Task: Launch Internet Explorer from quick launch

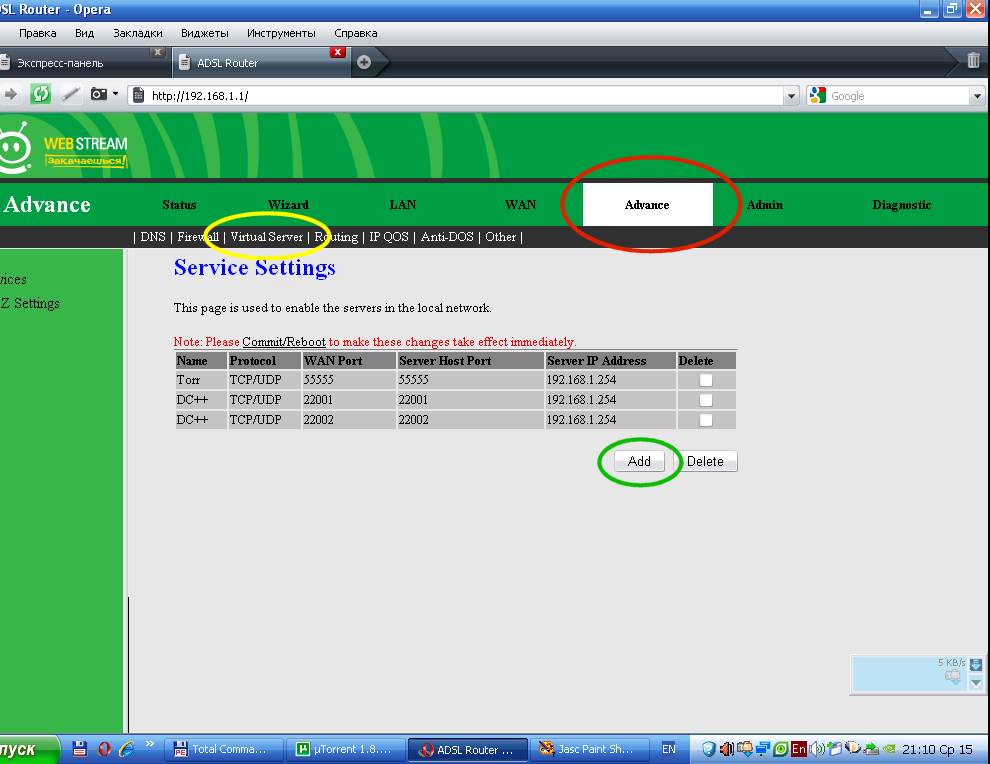Action: coord(126,749)
